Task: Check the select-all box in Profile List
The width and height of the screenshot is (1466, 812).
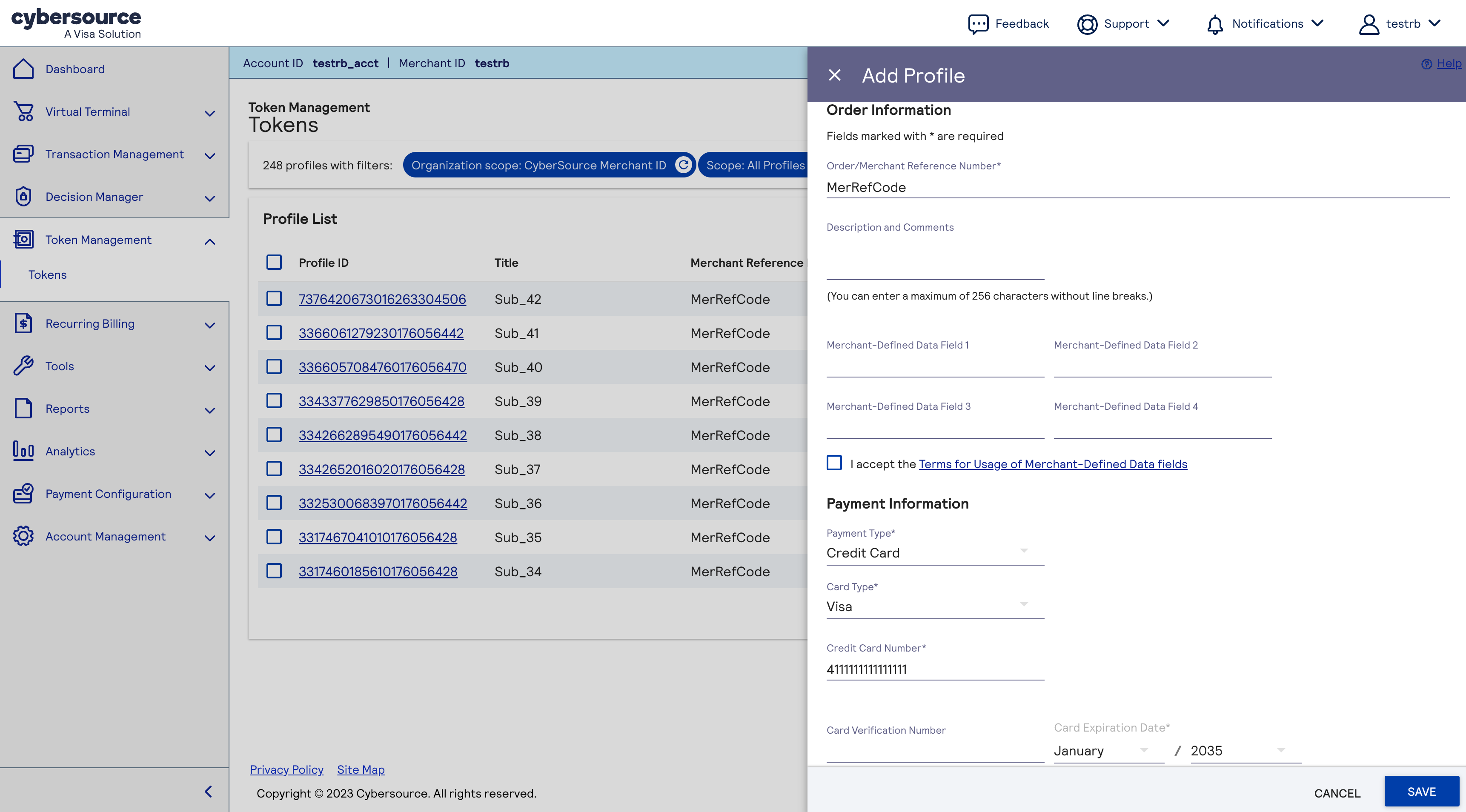Action: point(274,262)
